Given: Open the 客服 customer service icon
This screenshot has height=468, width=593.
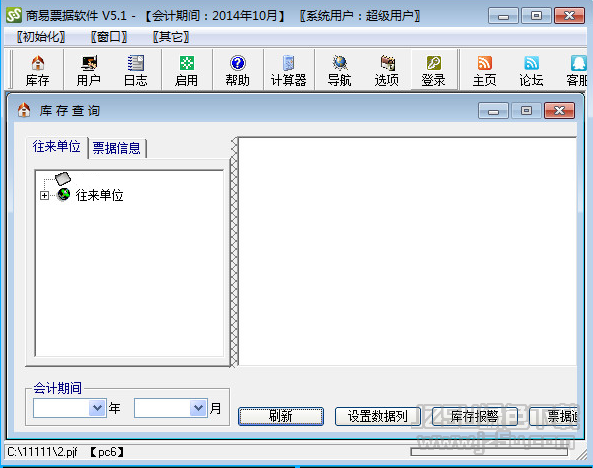Looking at the screenshot, I should 577,70.
